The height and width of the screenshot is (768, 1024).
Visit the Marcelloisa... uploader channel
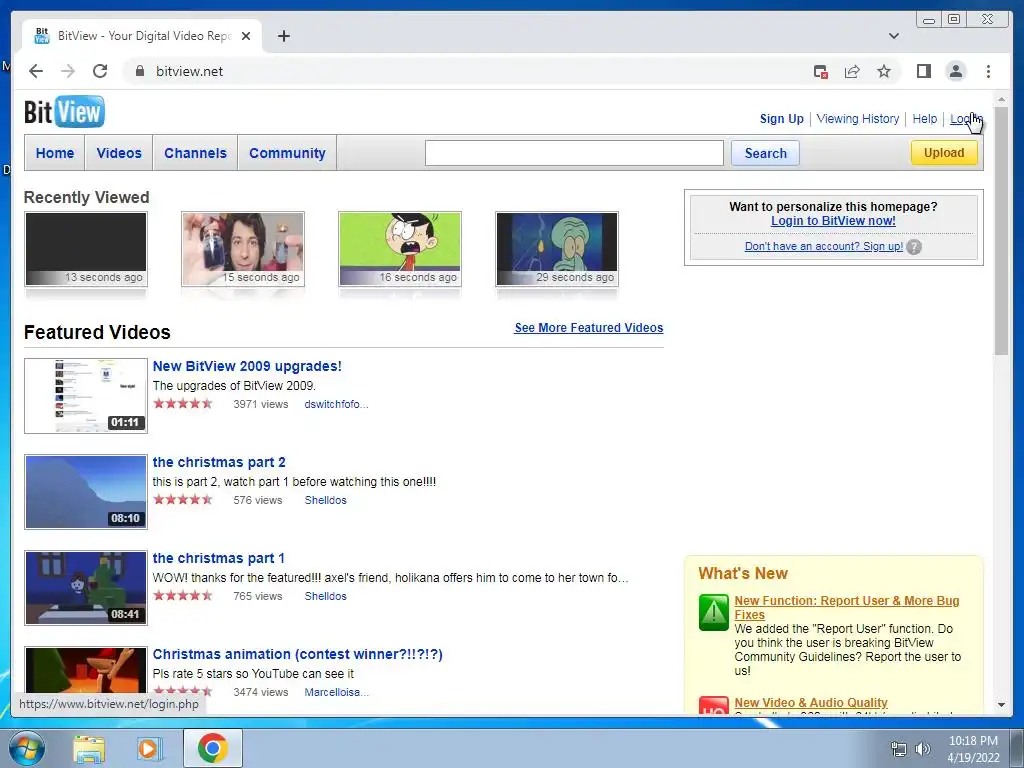tap(336, 692)
